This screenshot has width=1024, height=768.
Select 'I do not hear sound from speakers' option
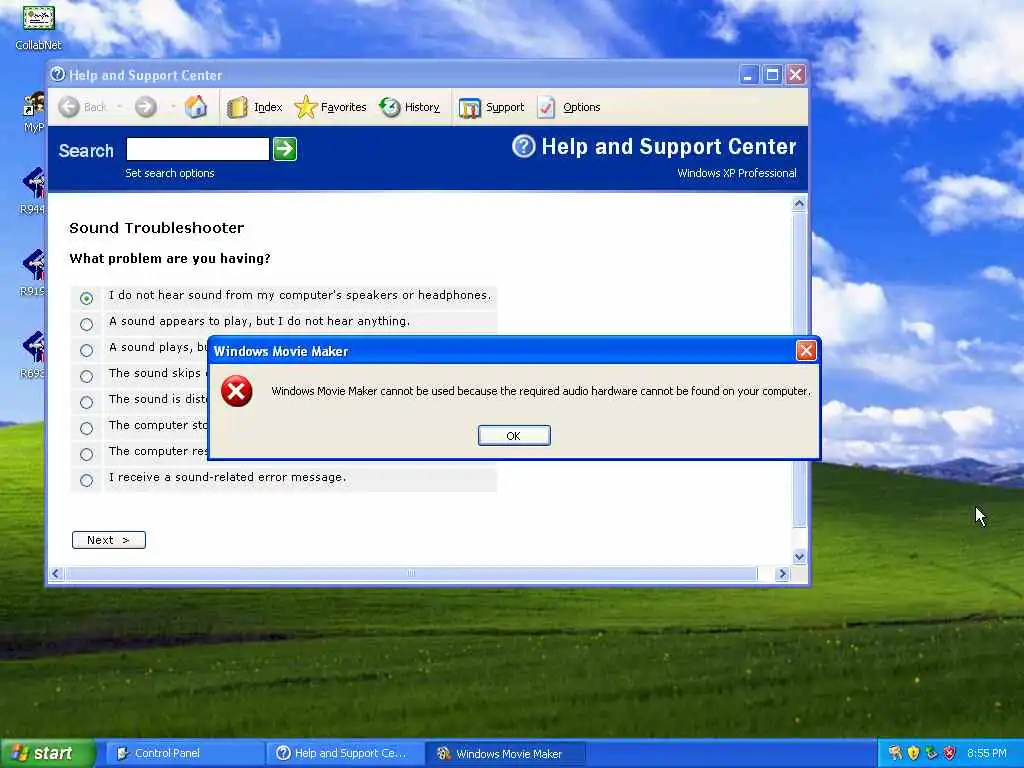point(86,298)
